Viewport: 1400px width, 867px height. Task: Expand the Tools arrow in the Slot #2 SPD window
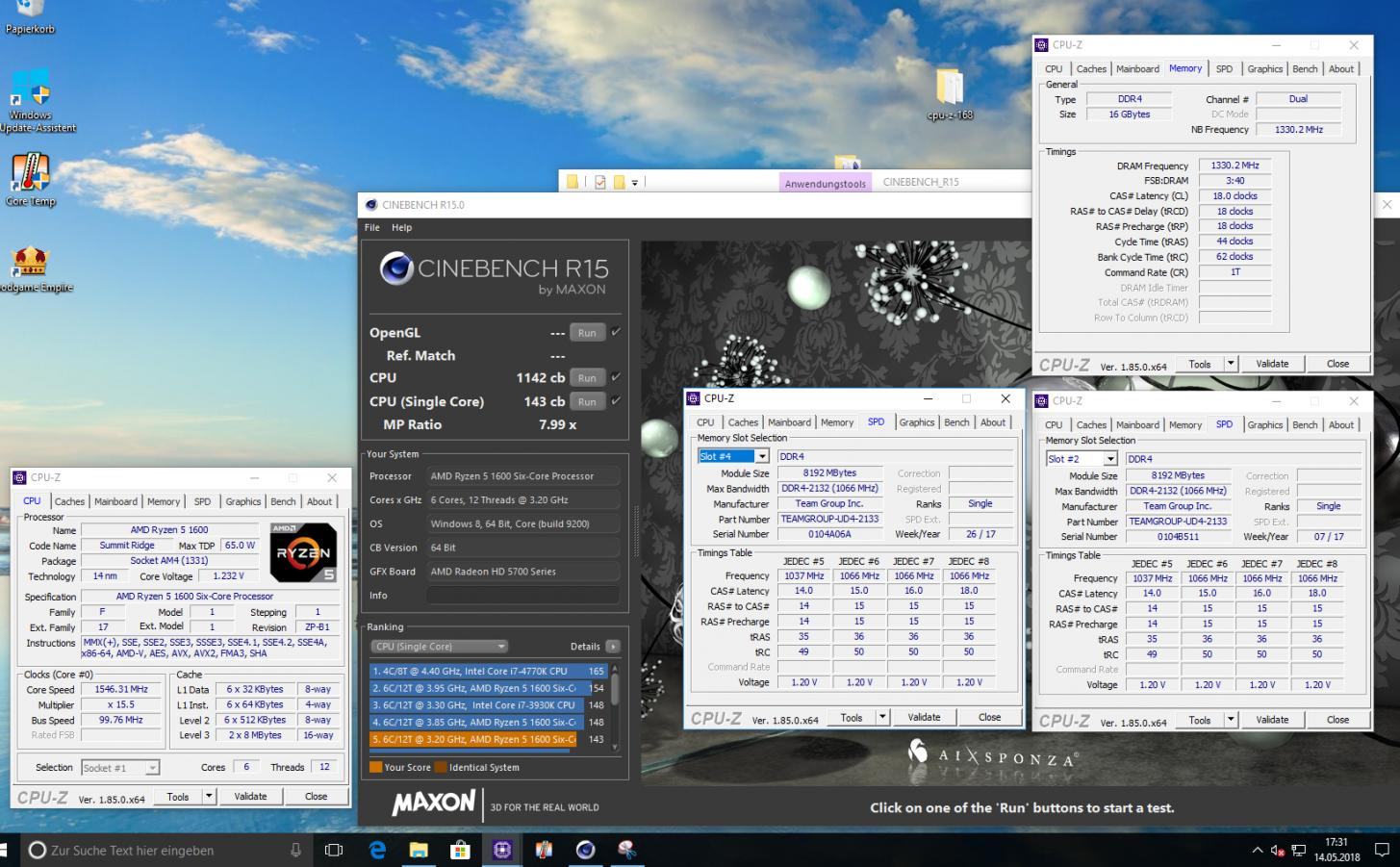pyautogui.click(x=1231, y=720)
